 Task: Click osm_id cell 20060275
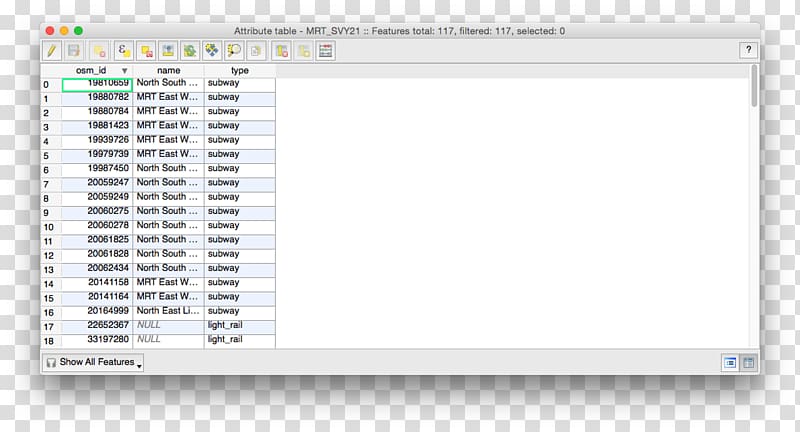(97, 213)
